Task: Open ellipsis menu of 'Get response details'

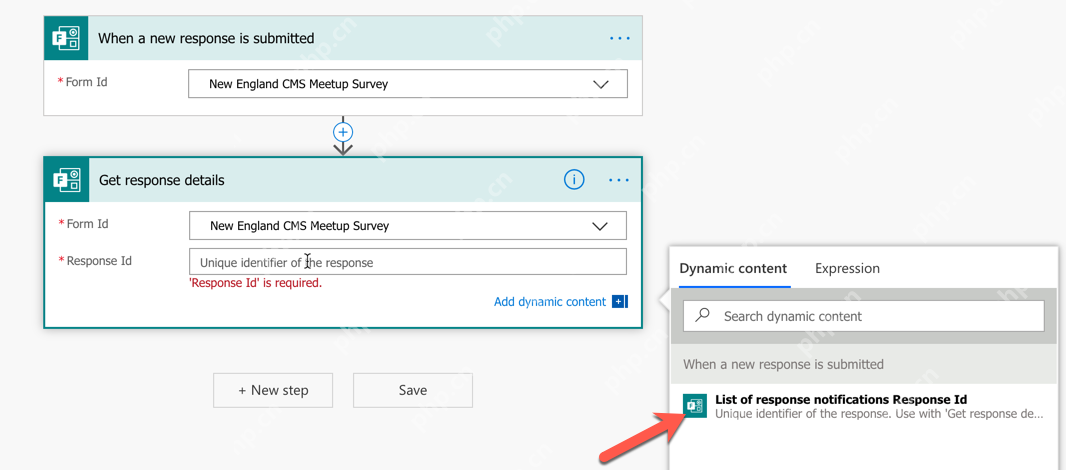Action: (619, 180)
